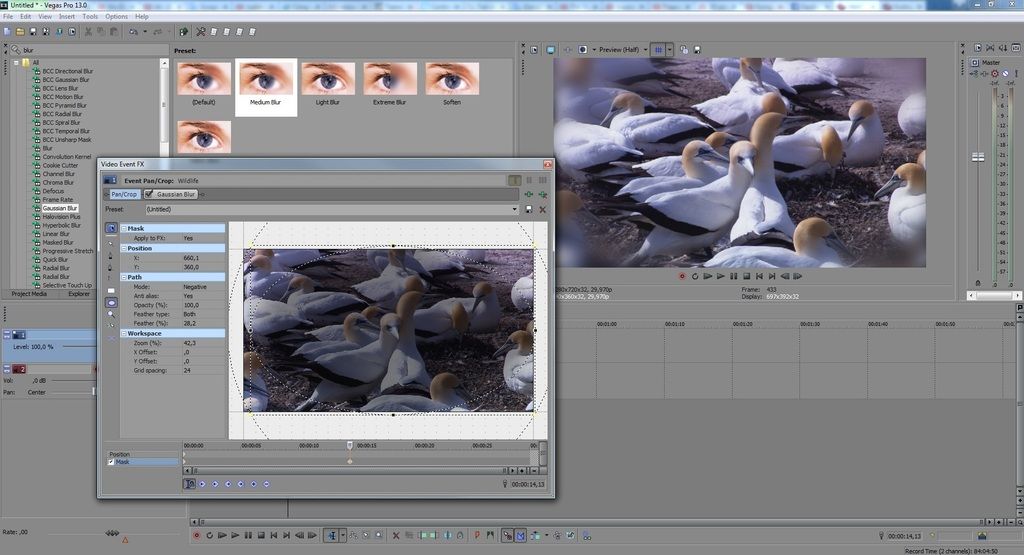Collapse the Mask property group
The height and width of the screenshot is (555, 1024).
(124, 229)
